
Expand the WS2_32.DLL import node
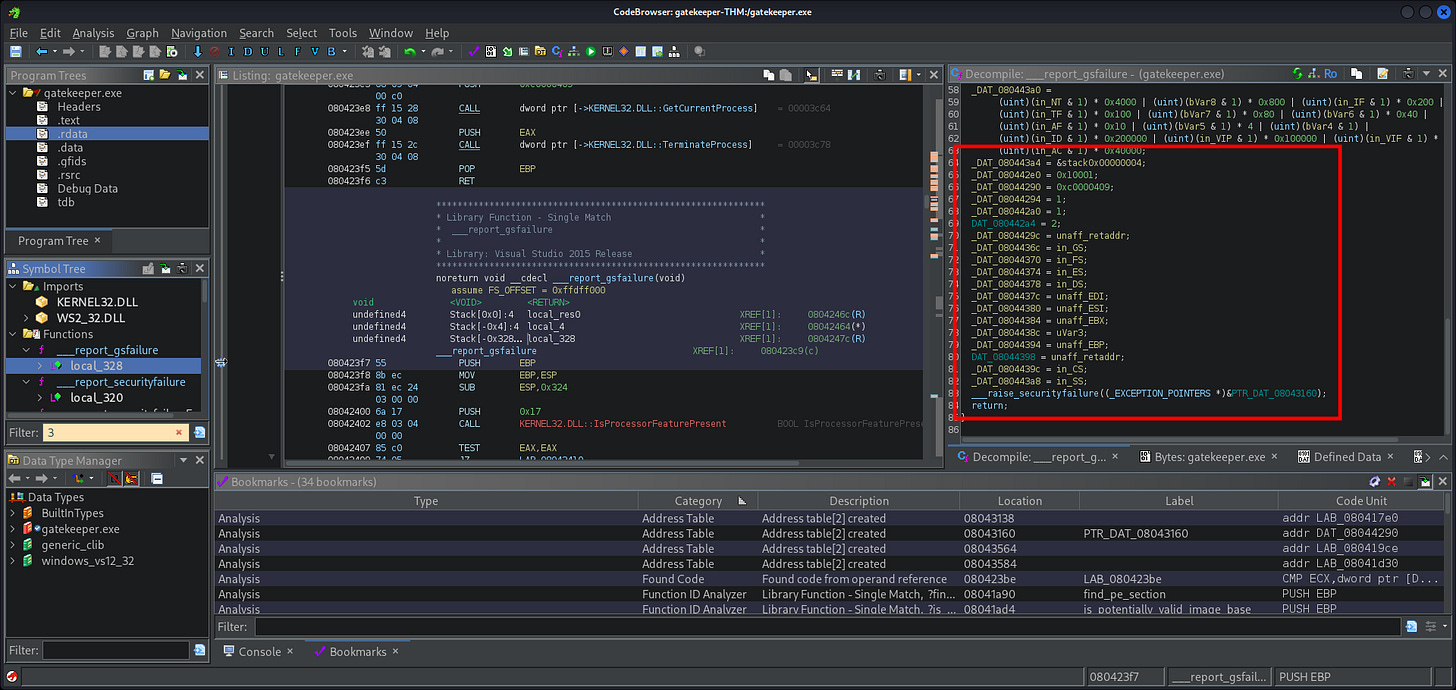point(27,318)
